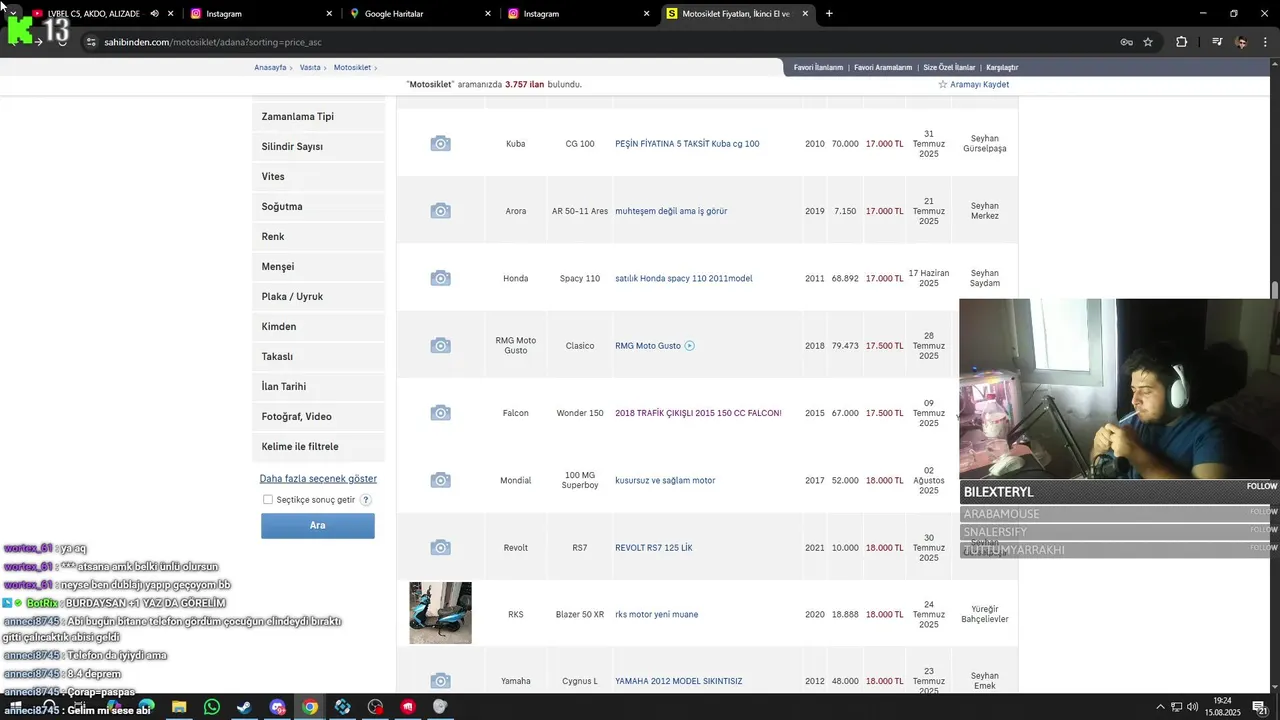Open Favori Aramalarım in the top menu
The width and height of the screenshot is (1280, 720).
(x=883, y=68)
